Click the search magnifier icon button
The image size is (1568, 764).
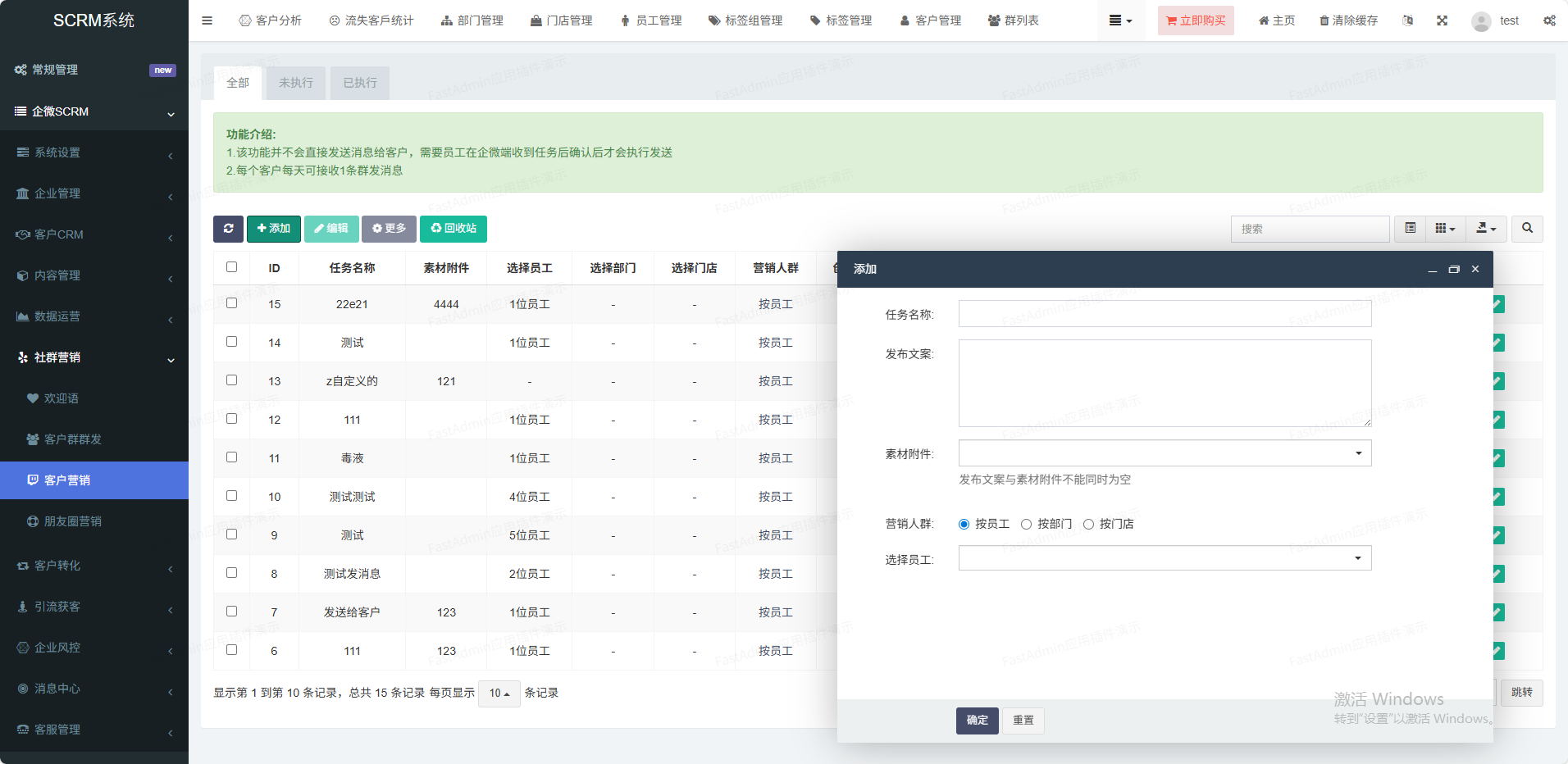(1527, 229)
